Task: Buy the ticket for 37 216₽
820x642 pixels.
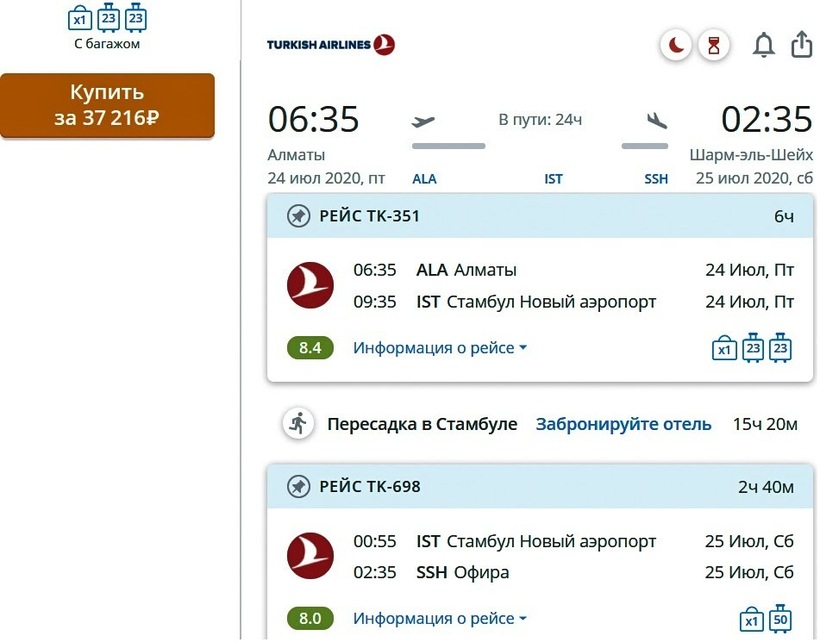Action: pos(107,105)
